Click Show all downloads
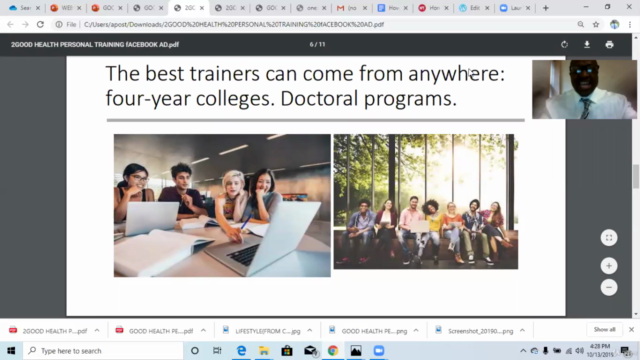This screenshot has height=360, width=640. pos(604,329)
